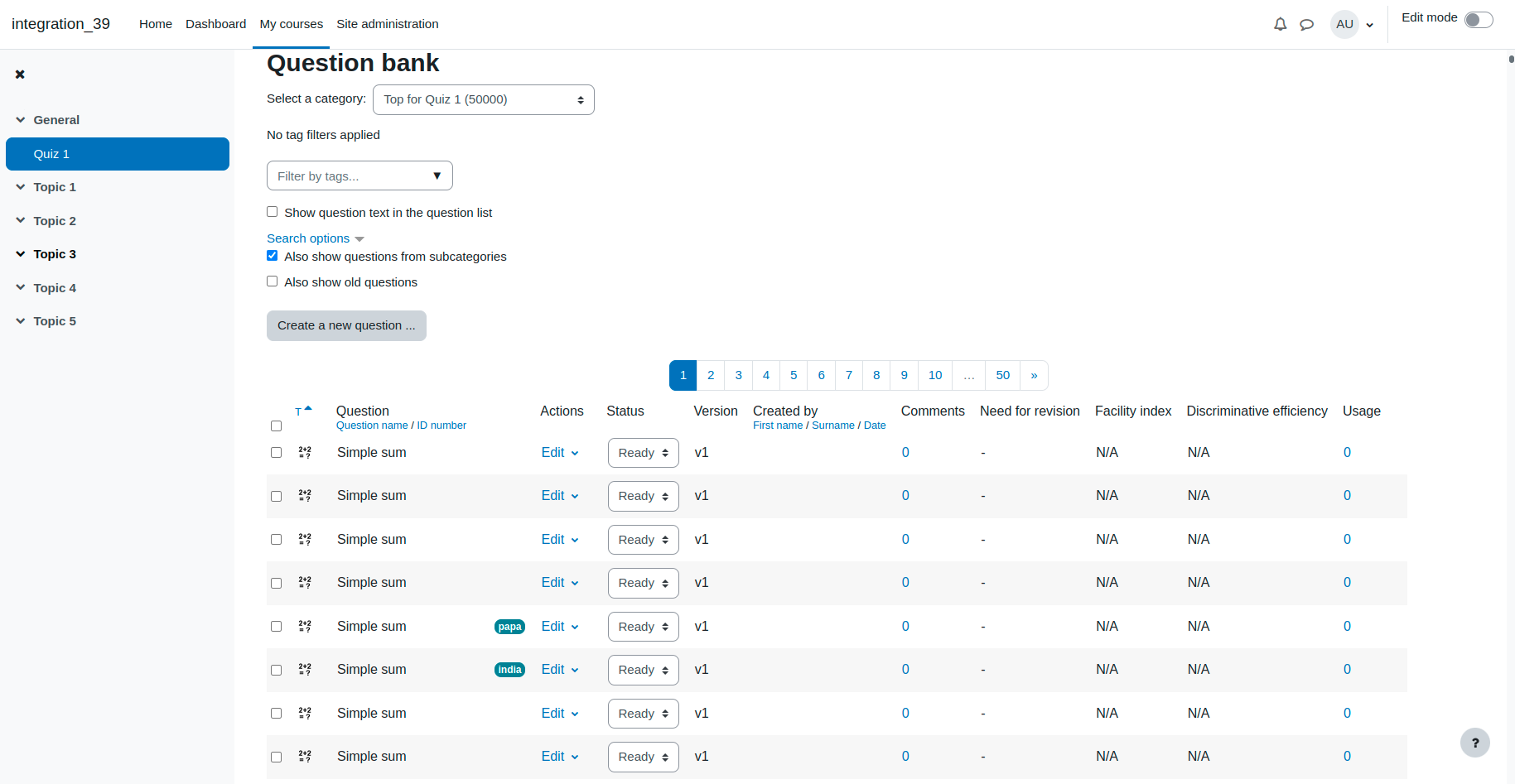Click question type icon in second row
Image resolution: width=1515 pixels, height=784 pixels.
(305, 496)
